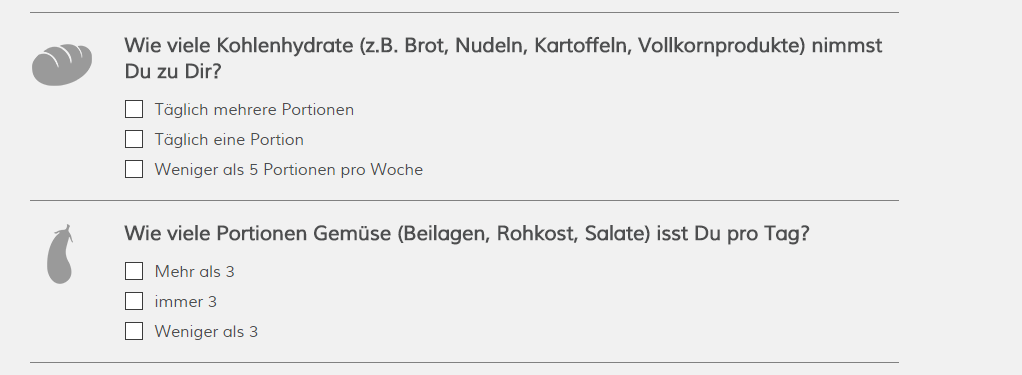Click the 'Täglich eine Portion' label text
Screen dimensions: 1022x375
229,140
